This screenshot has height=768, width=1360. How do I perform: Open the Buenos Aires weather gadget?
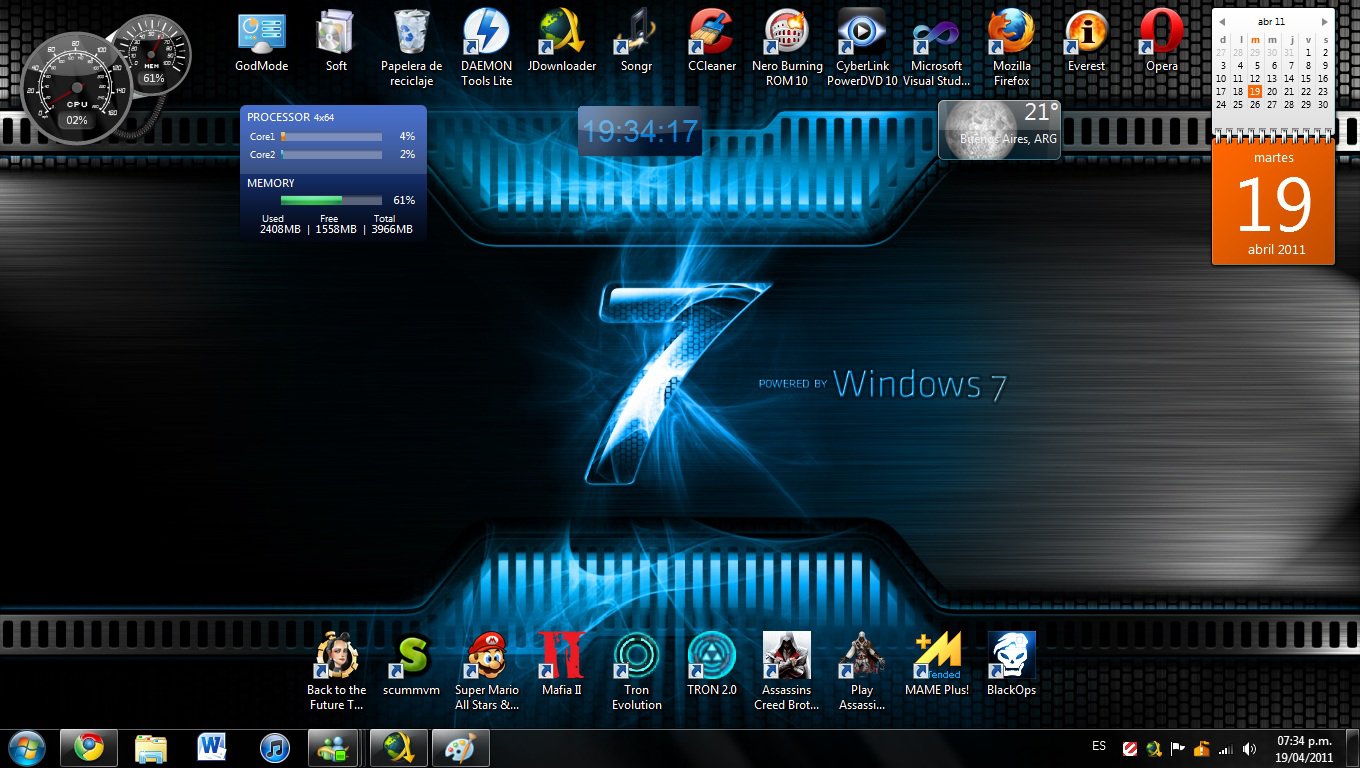(999, 129)
